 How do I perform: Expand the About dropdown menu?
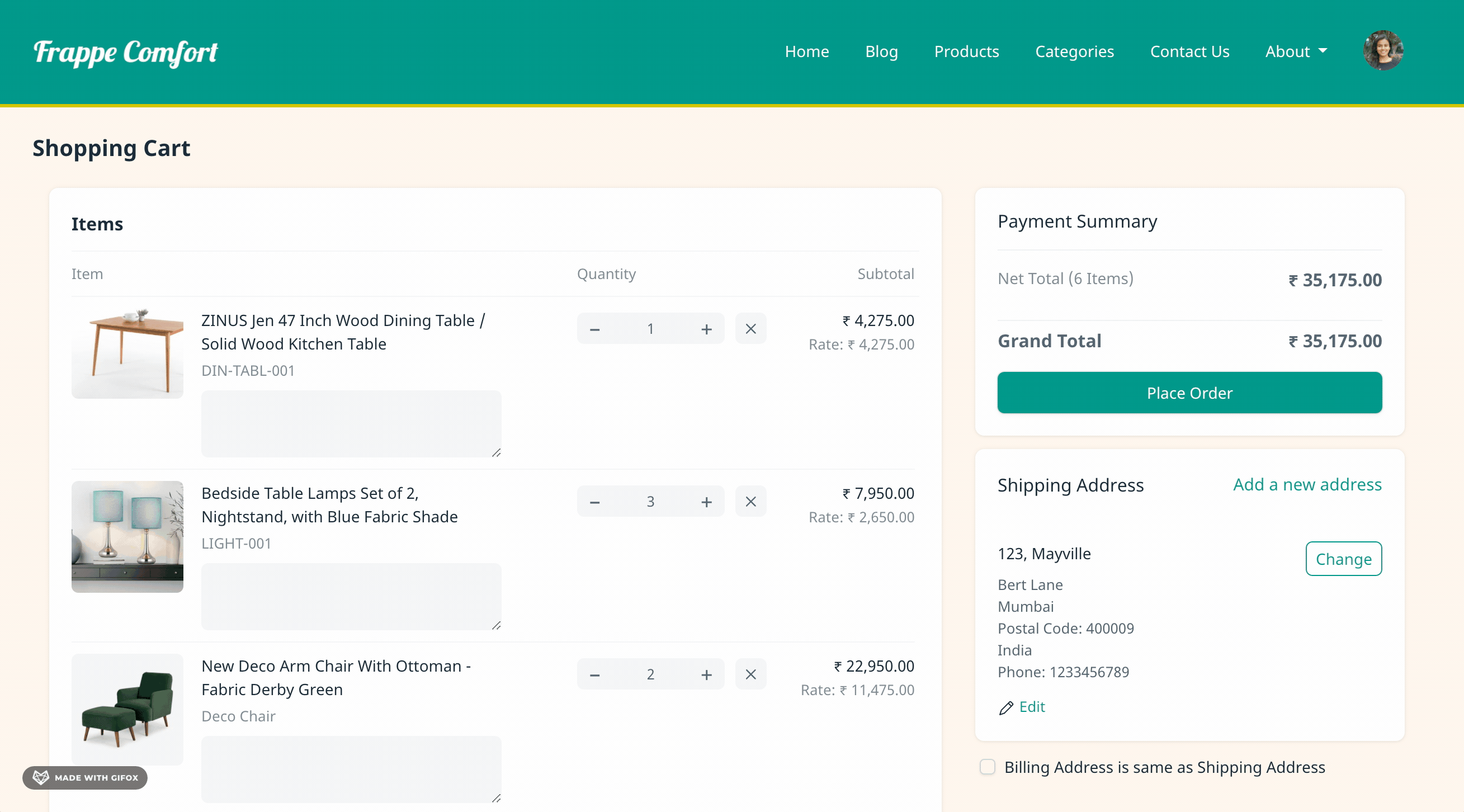1296,51
